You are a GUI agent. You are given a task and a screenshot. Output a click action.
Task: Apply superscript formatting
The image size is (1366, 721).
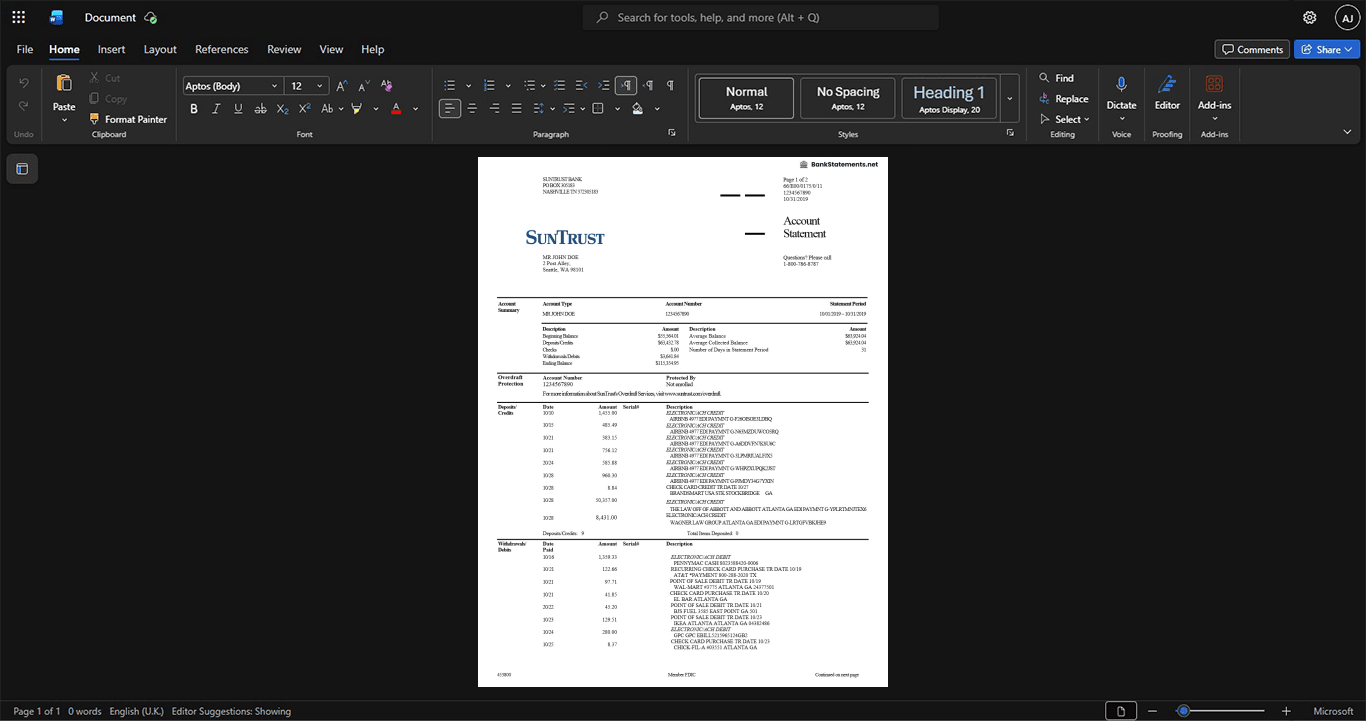click(304, 108)
